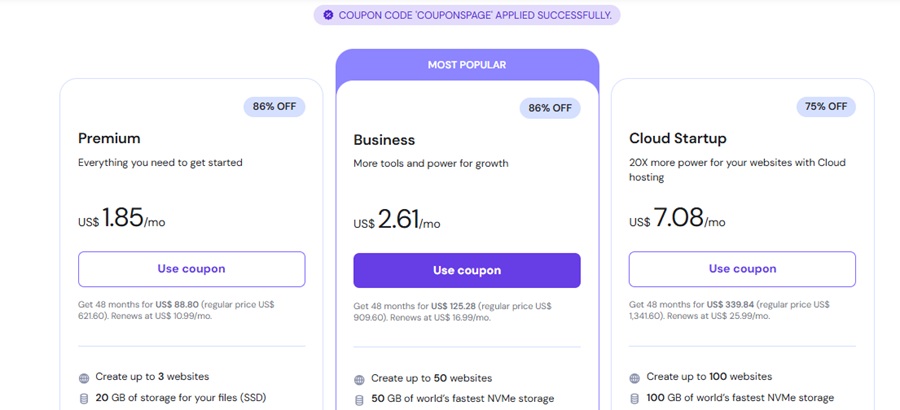This screenshot has height=410, width=900.
Task: Click the US$ 7.08/mo price
Action: pyautogui.click(x=677, y=218)
